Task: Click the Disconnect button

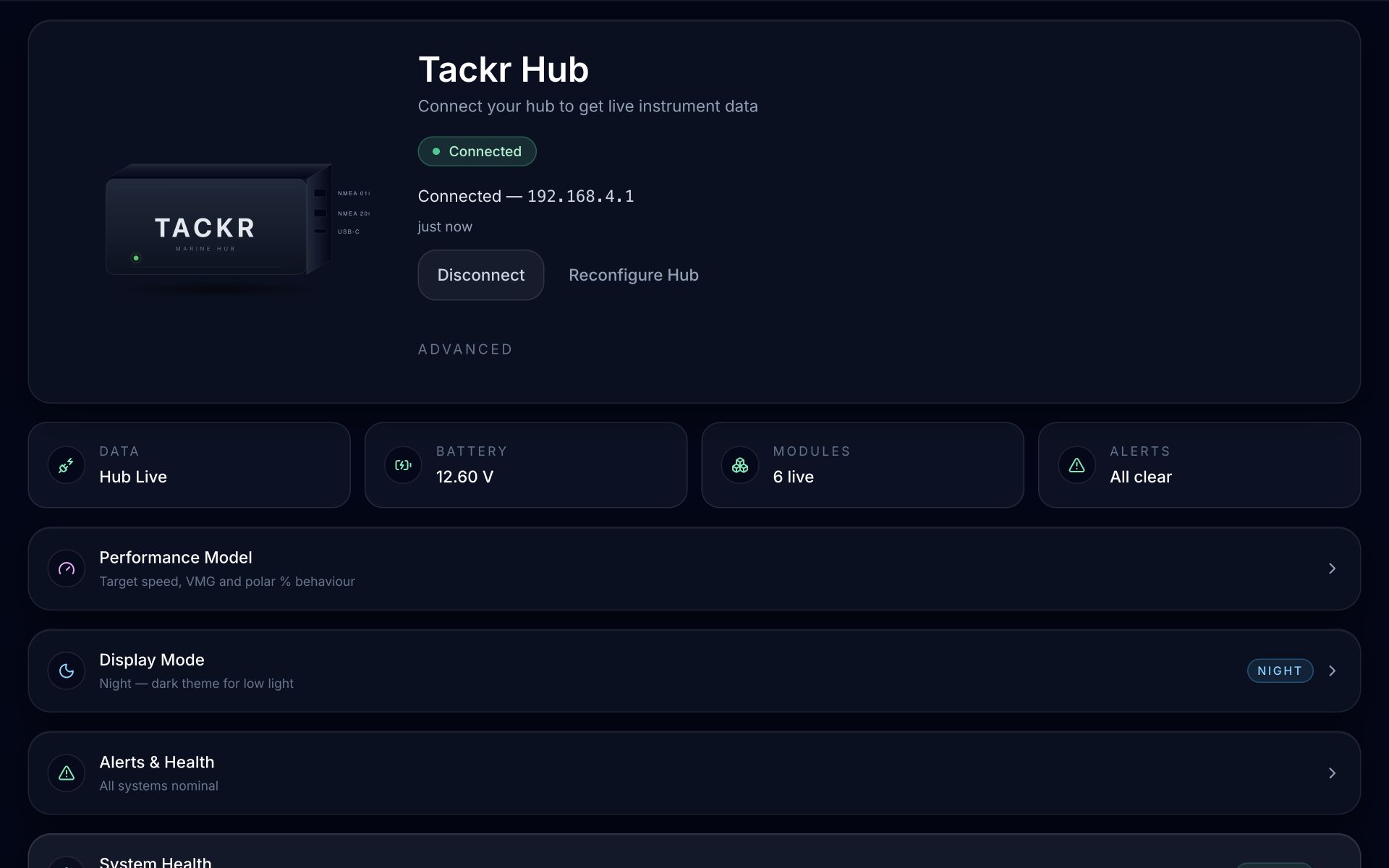Action: tap(481, 275)
